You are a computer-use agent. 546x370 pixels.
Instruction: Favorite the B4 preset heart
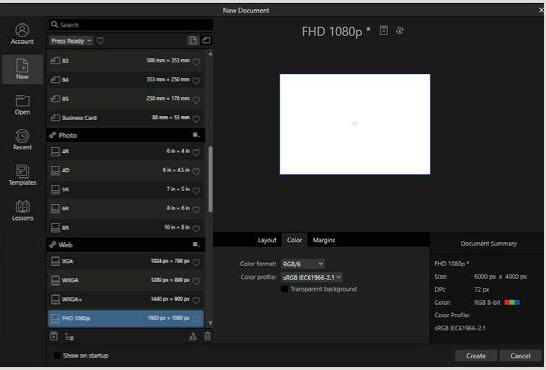pos(196,81)
